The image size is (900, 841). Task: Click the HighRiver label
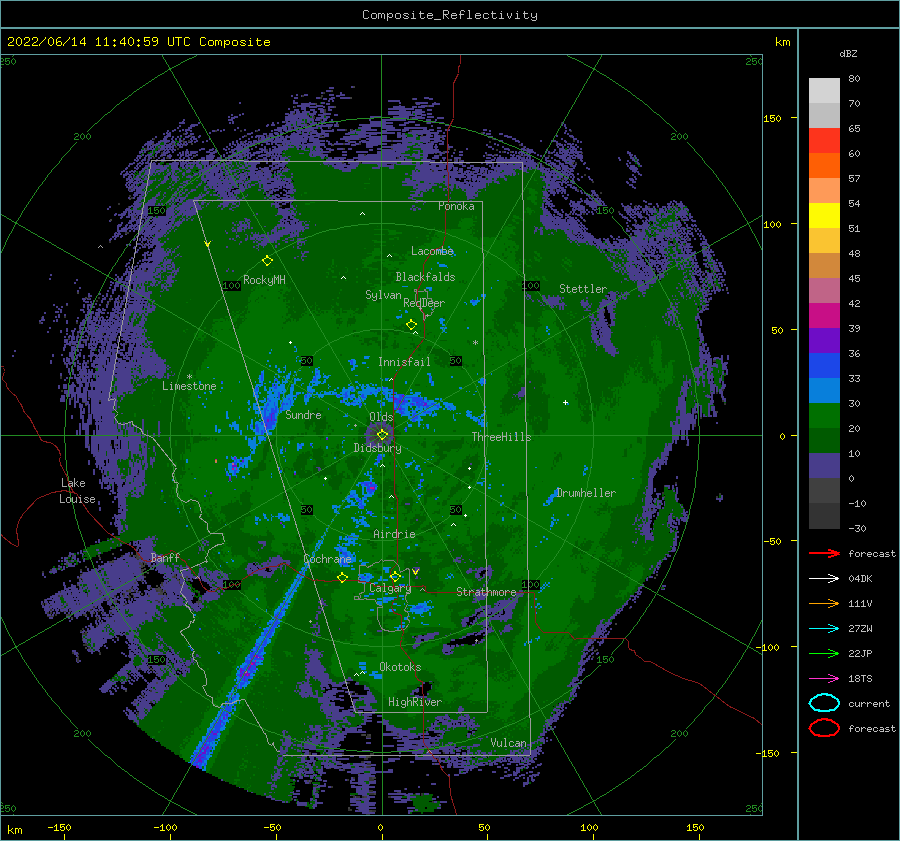coord(415,702)
